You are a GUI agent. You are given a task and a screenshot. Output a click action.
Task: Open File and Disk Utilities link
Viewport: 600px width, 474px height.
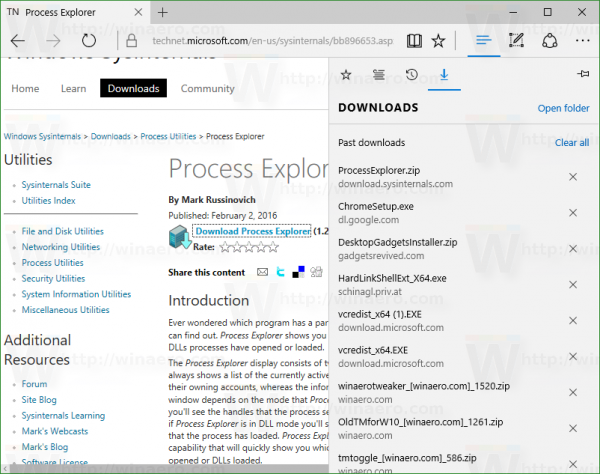62,231
